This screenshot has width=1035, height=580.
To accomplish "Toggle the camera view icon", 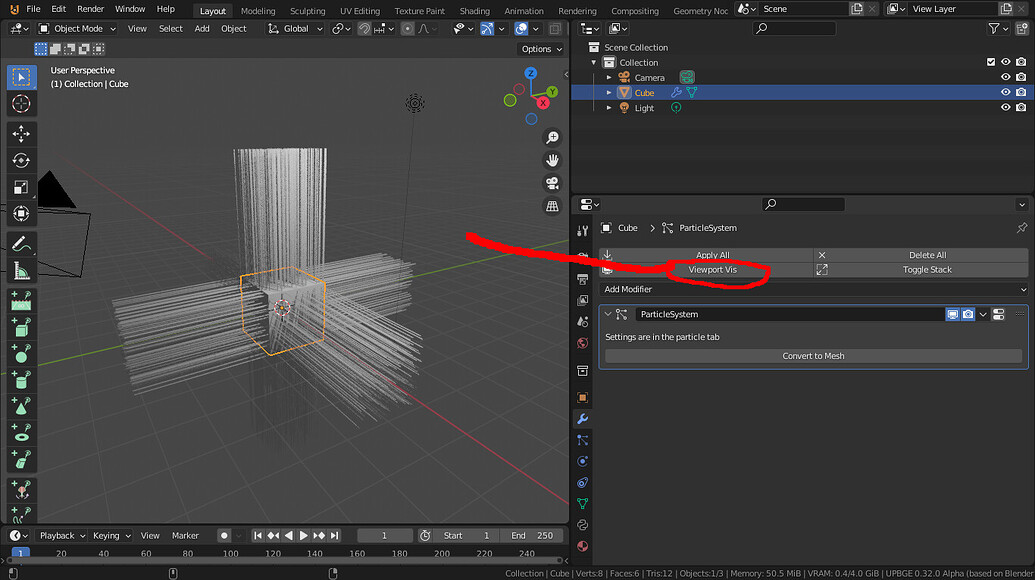I will (552, 183).
